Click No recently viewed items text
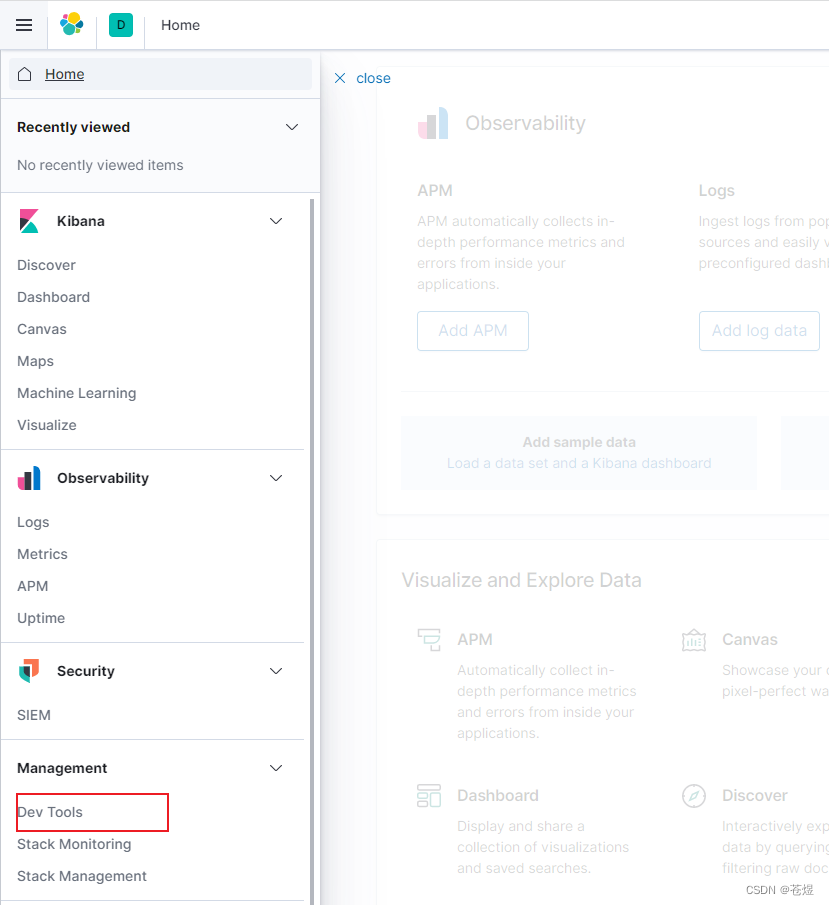This screenshot has width=829, height=905. [x=100, y=166]
